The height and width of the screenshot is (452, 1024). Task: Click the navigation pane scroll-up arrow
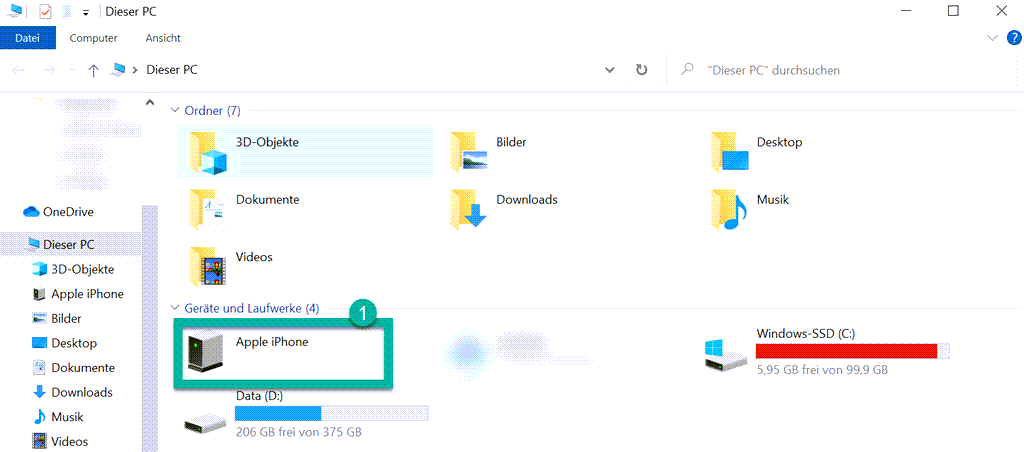(x=150, y=103)
